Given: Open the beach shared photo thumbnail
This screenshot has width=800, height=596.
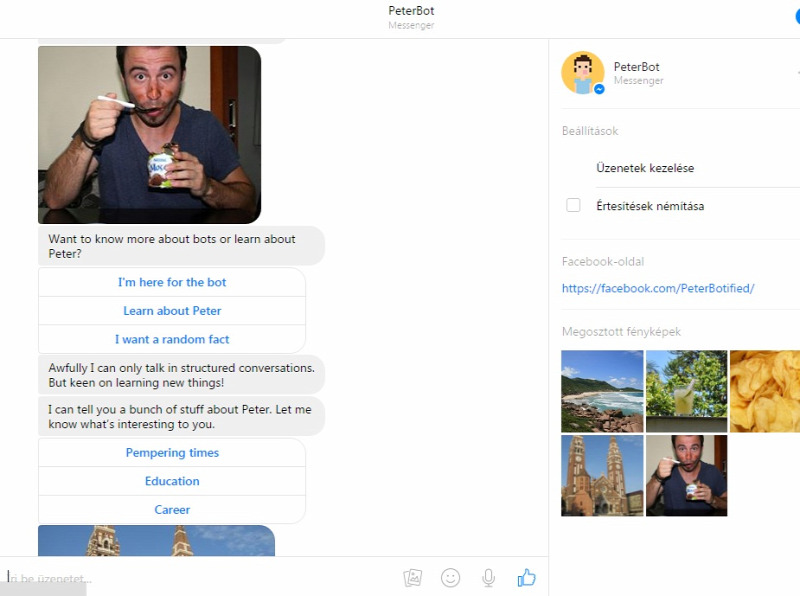Looking at the screenshot, I should point(602,391).
